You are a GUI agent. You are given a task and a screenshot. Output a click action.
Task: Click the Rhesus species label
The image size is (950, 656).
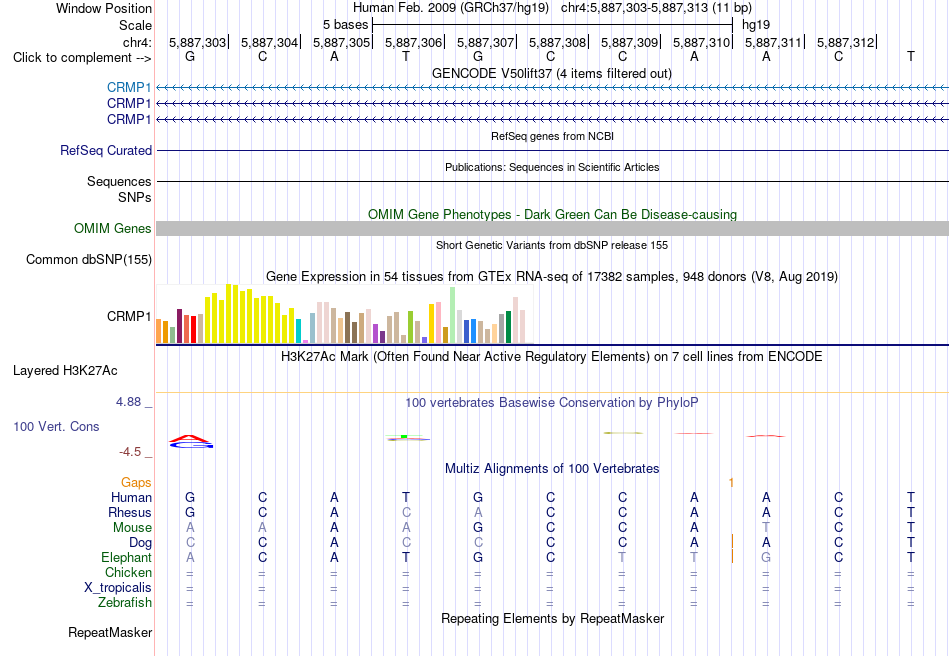click(130, 512)
